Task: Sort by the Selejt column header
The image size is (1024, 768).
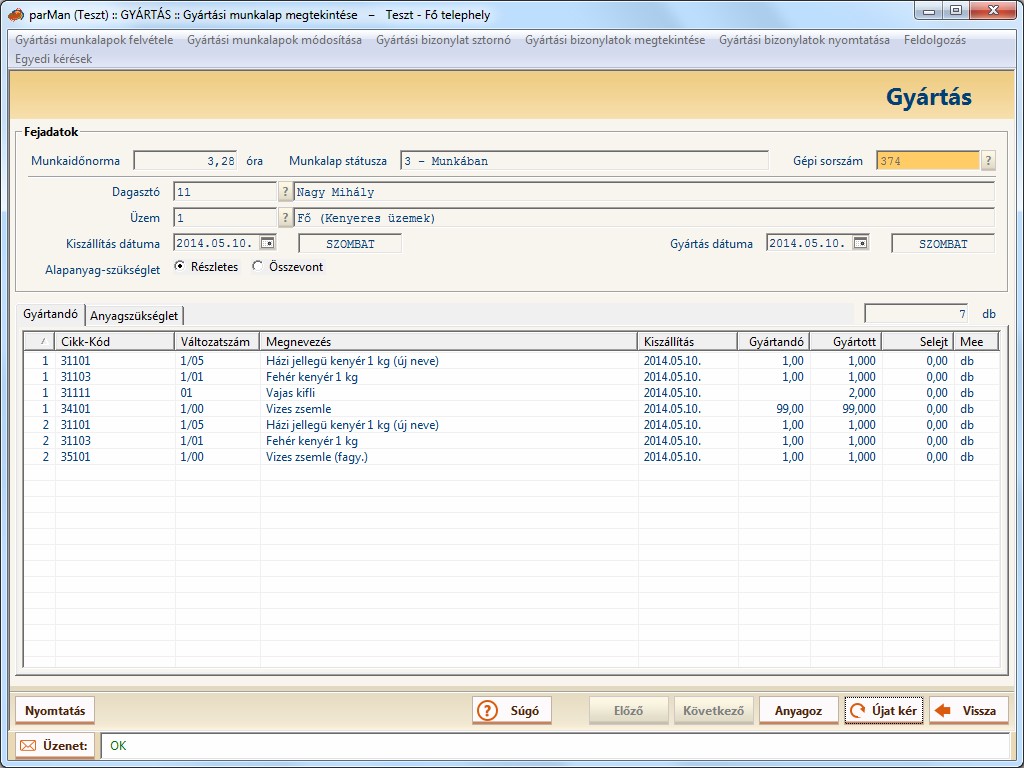Action: [917, 342]
